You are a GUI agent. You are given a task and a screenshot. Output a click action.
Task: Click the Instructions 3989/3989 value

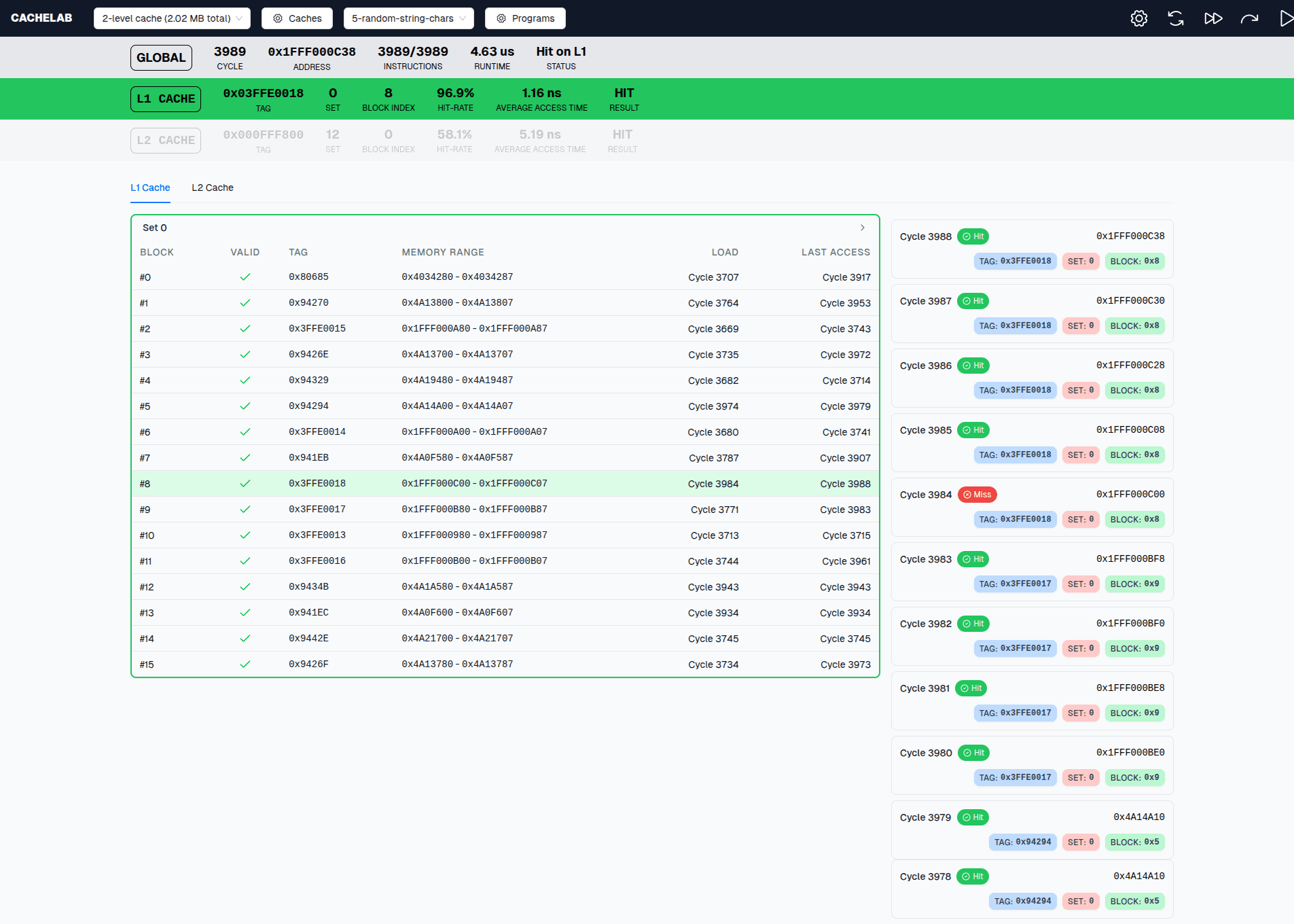tap(413, 52)
